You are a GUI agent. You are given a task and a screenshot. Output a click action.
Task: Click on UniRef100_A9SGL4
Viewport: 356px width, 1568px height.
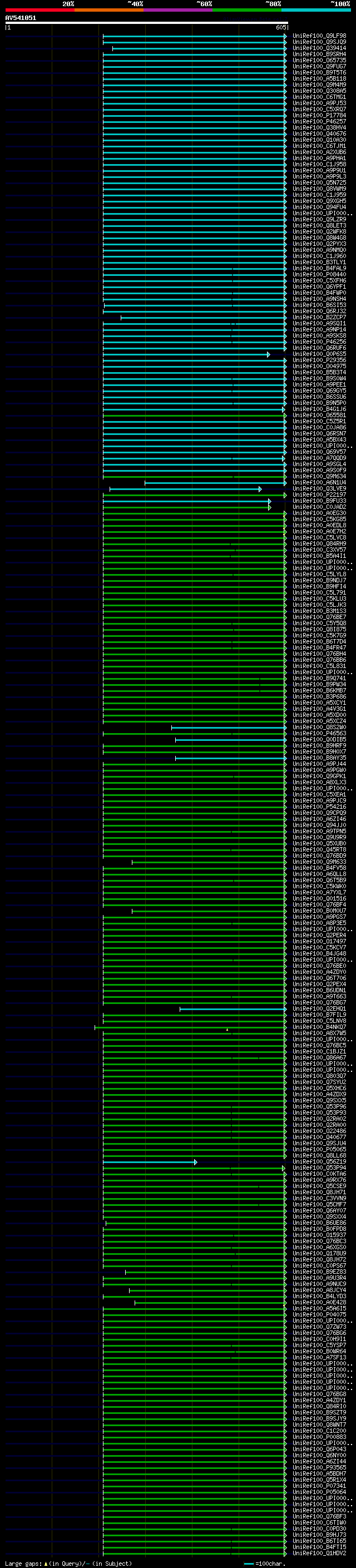[x=319, y=464]
